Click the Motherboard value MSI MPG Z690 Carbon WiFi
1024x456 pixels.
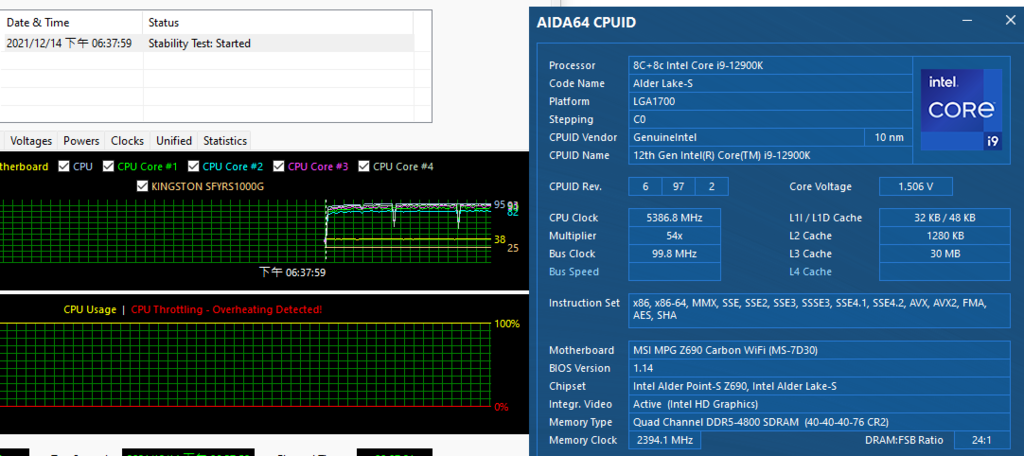tap(820, 350)
